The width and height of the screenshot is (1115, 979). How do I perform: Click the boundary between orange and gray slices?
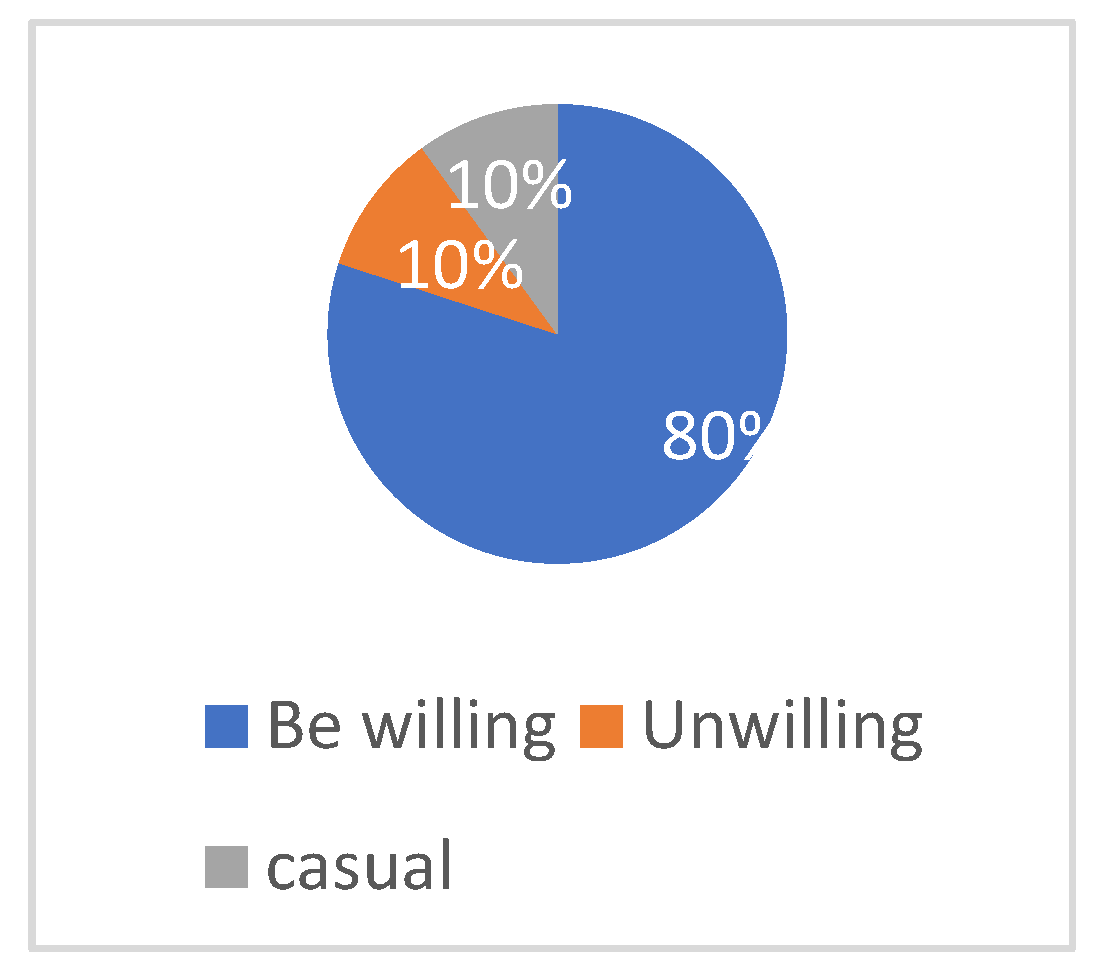(490, 242)
